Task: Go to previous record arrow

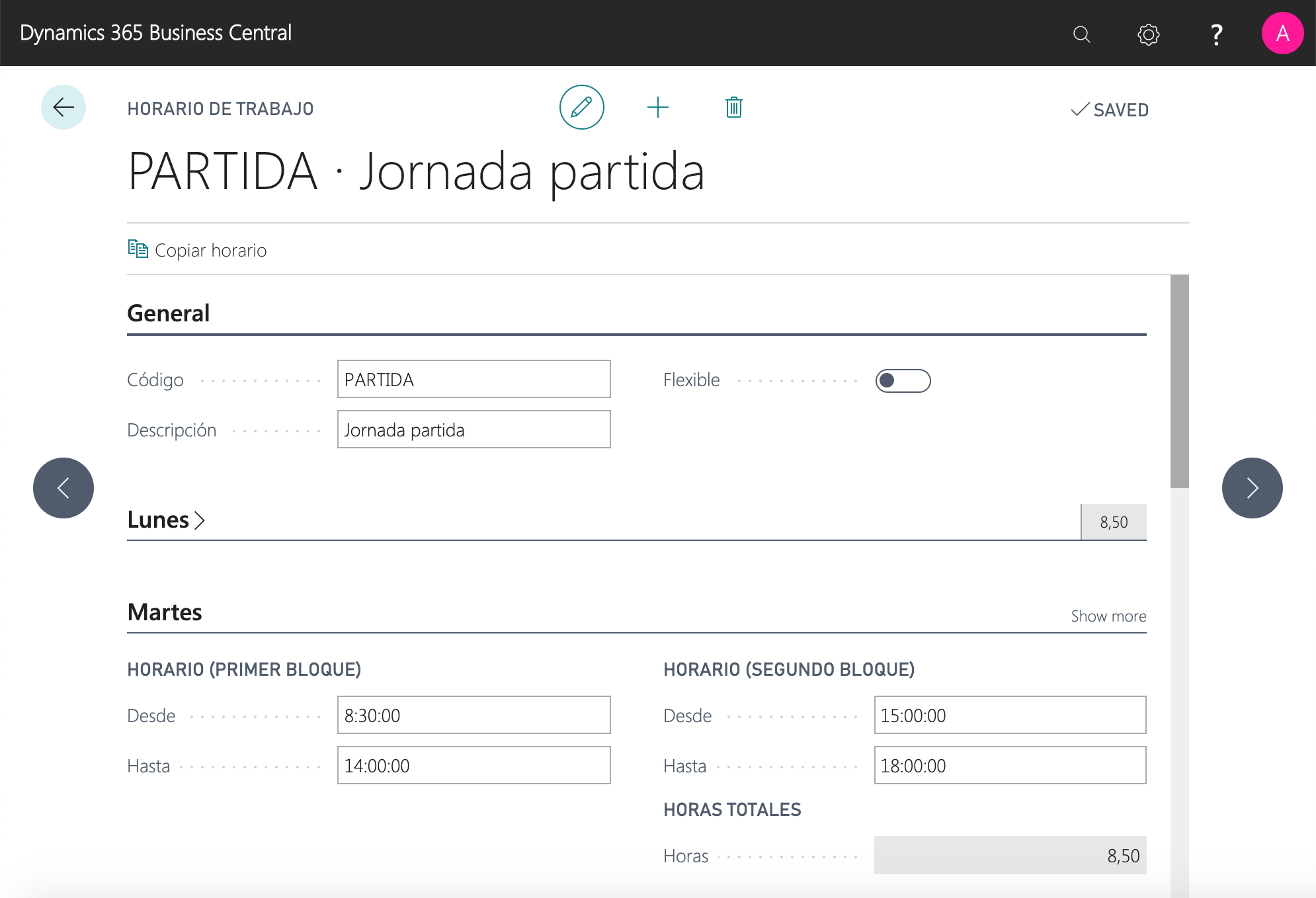Action: click(x=63, y=488)
